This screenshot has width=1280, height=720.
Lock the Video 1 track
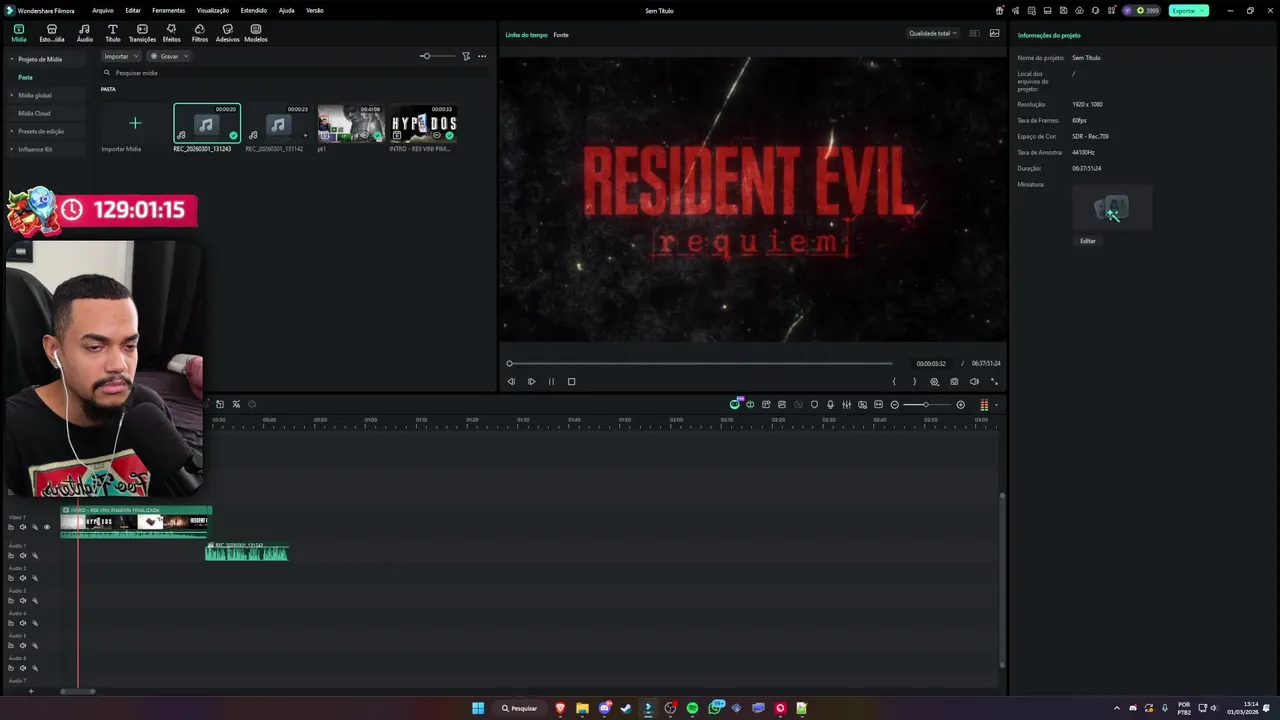coord(11,527)
